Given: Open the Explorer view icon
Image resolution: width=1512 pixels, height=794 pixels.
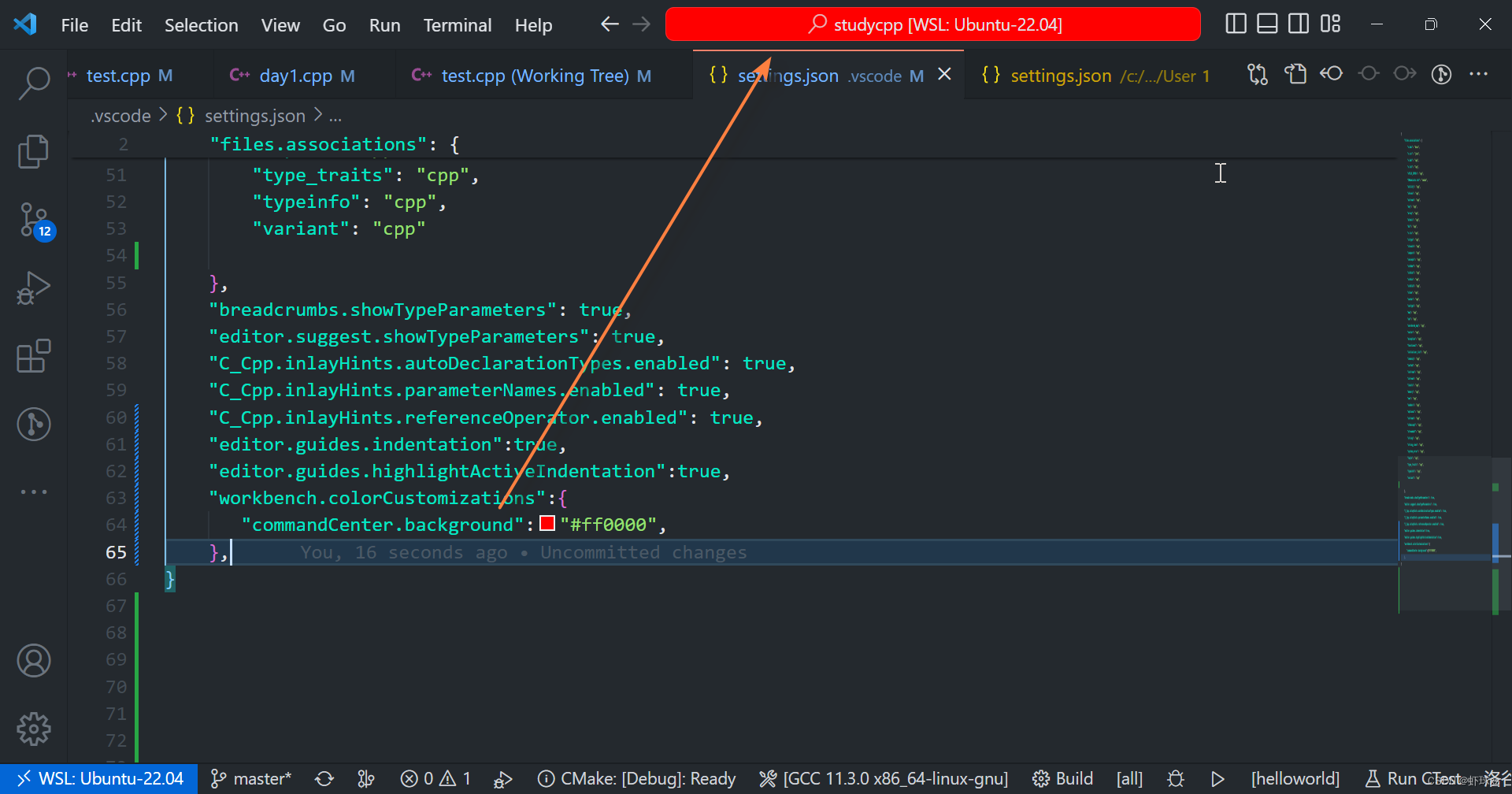Looking at the screenshot, I should (x=34, y=151).
